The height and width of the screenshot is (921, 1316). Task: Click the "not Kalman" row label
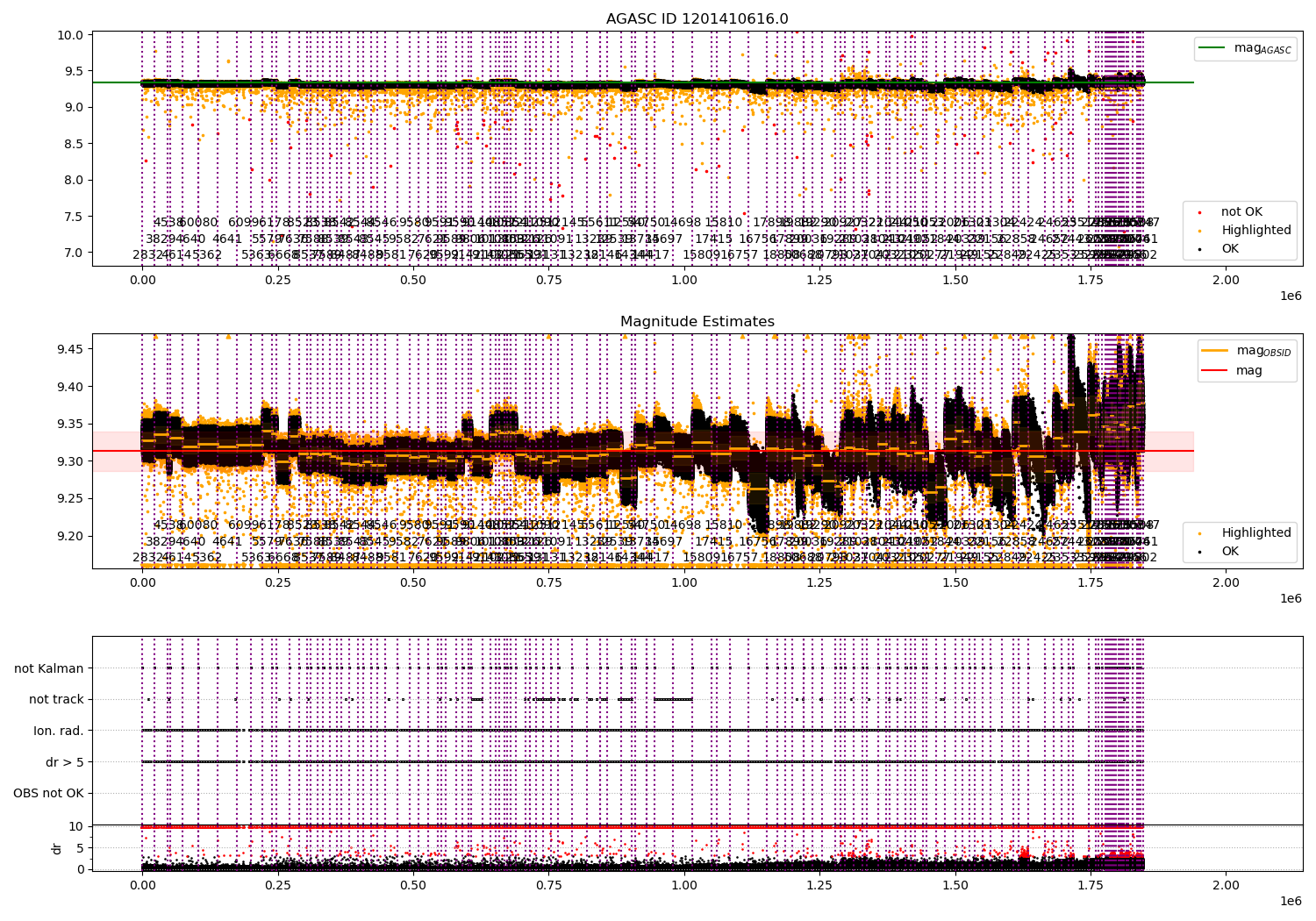click(x=49, y=668)
